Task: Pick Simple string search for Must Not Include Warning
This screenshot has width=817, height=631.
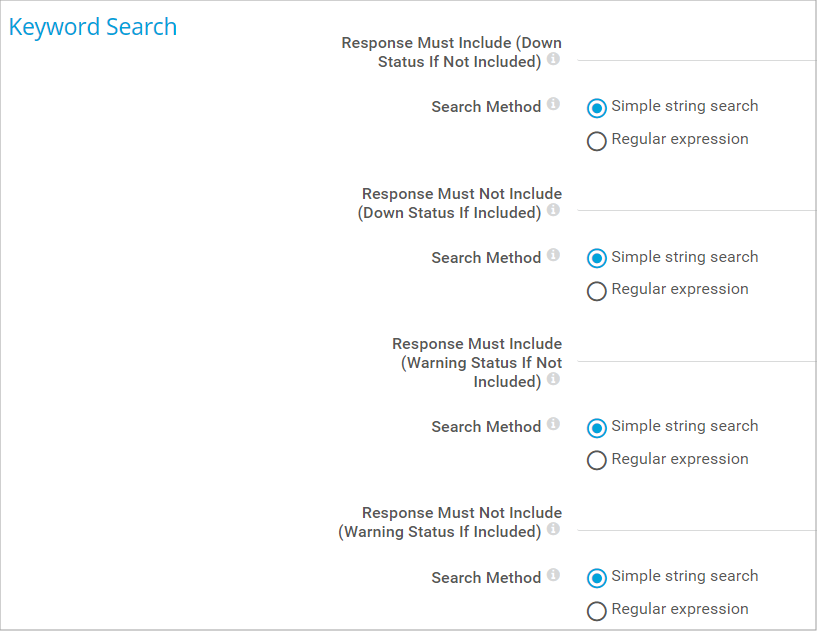Action: [x=597, y=578]
